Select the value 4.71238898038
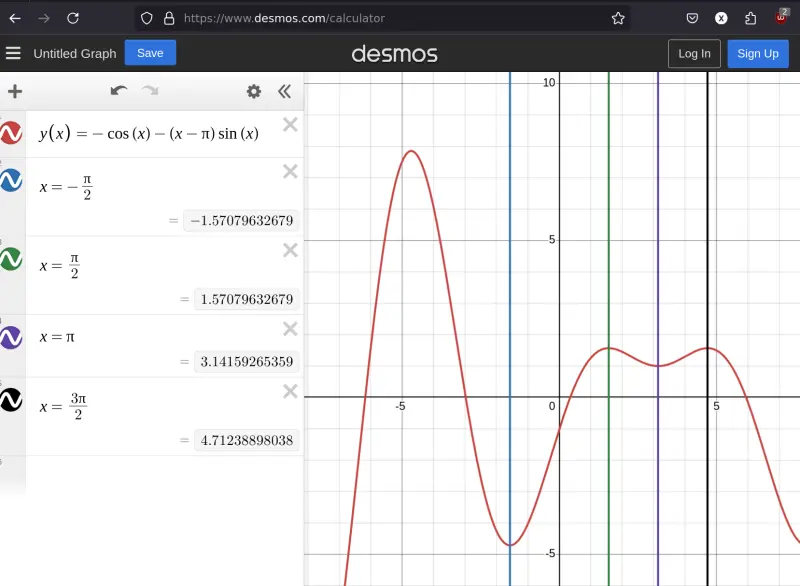This screenshot has width=800, height=586. [x=246, y=440]
